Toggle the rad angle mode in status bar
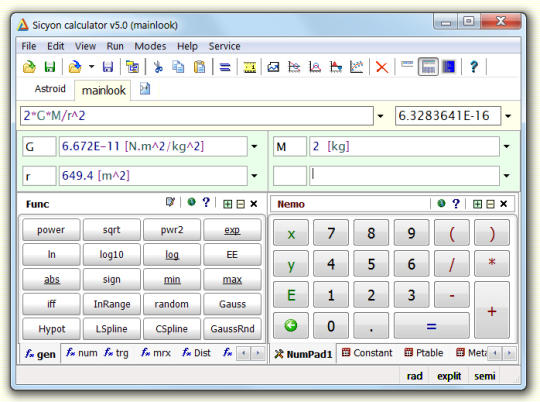Viewport: 540px width, 402px height. 414,376
